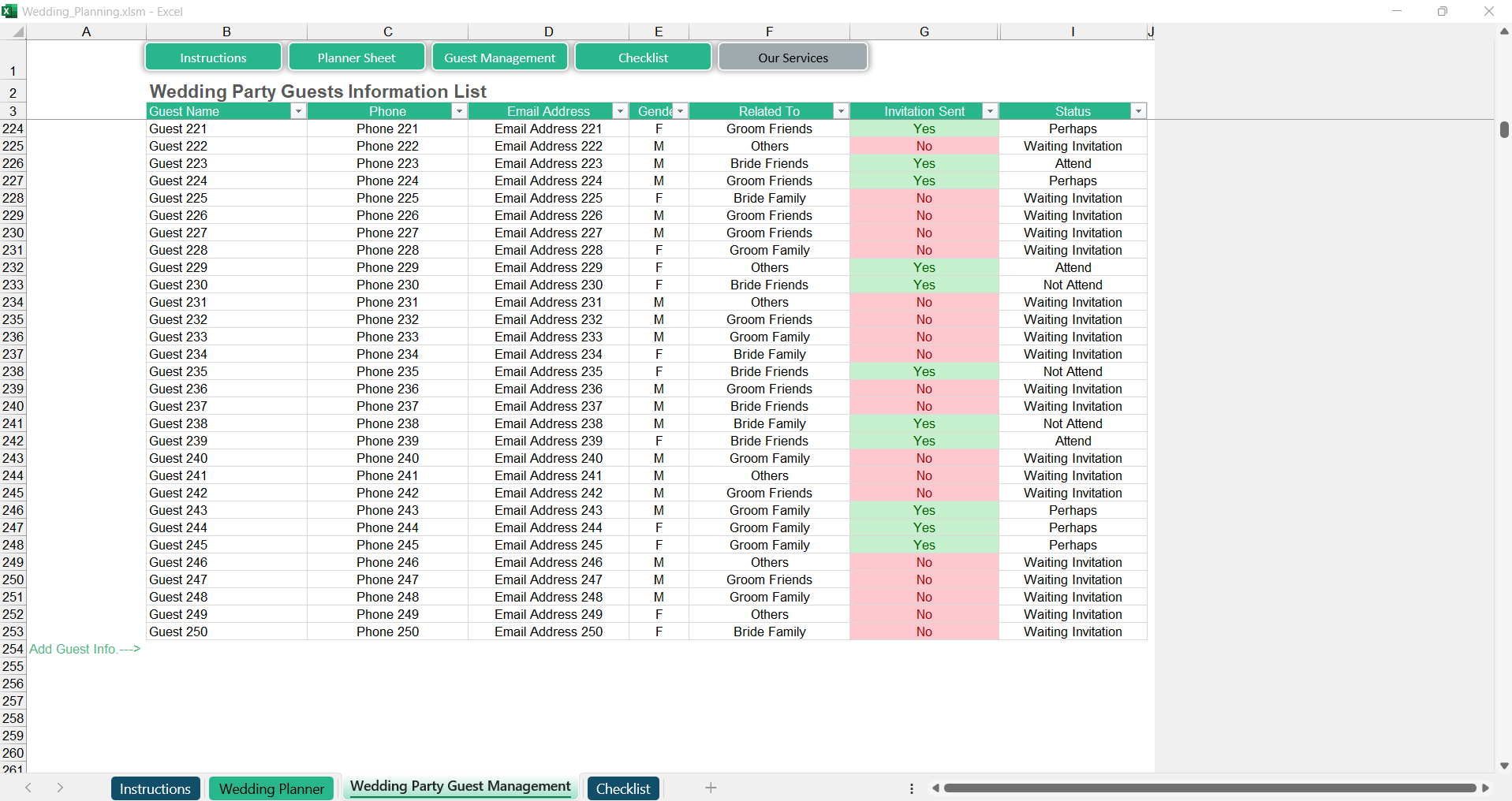Click the vertical scrollbar up arrow

[1504, 32]
